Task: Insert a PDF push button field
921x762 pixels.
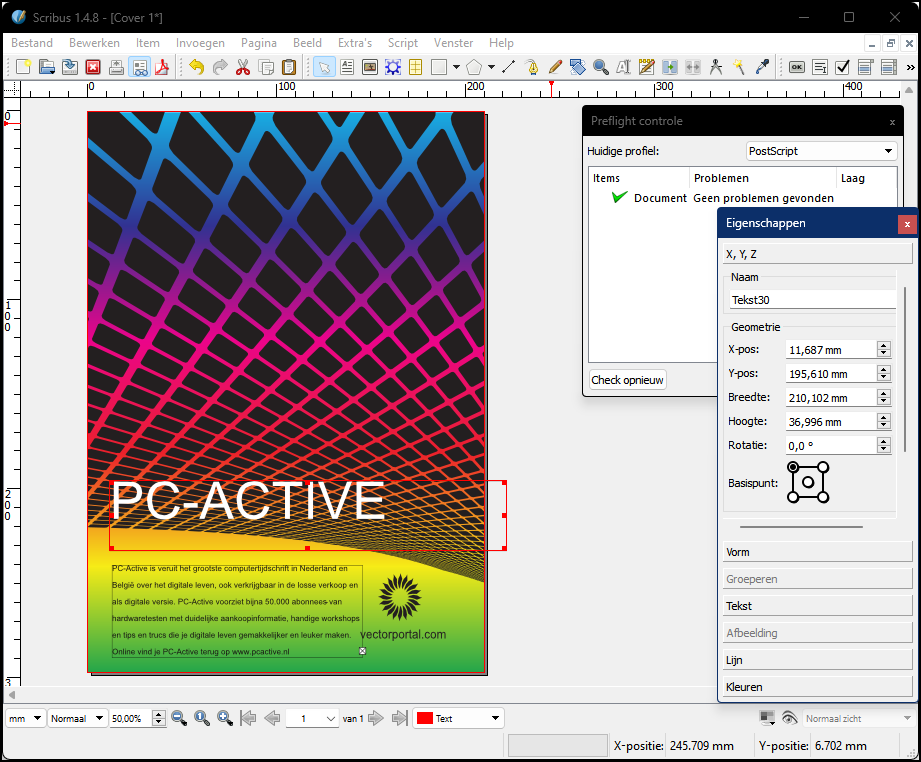Action: pyautogui.click(x=796, y=67)
